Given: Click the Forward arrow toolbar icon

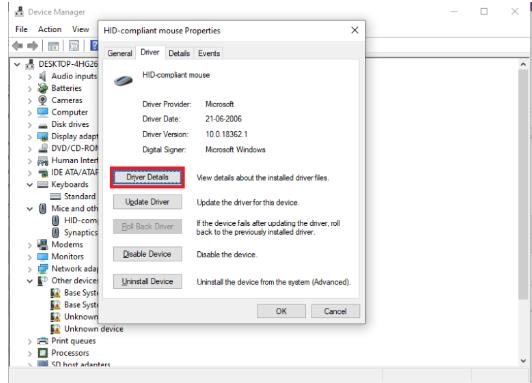Looking at the screenshot, I should coord(33,45).
